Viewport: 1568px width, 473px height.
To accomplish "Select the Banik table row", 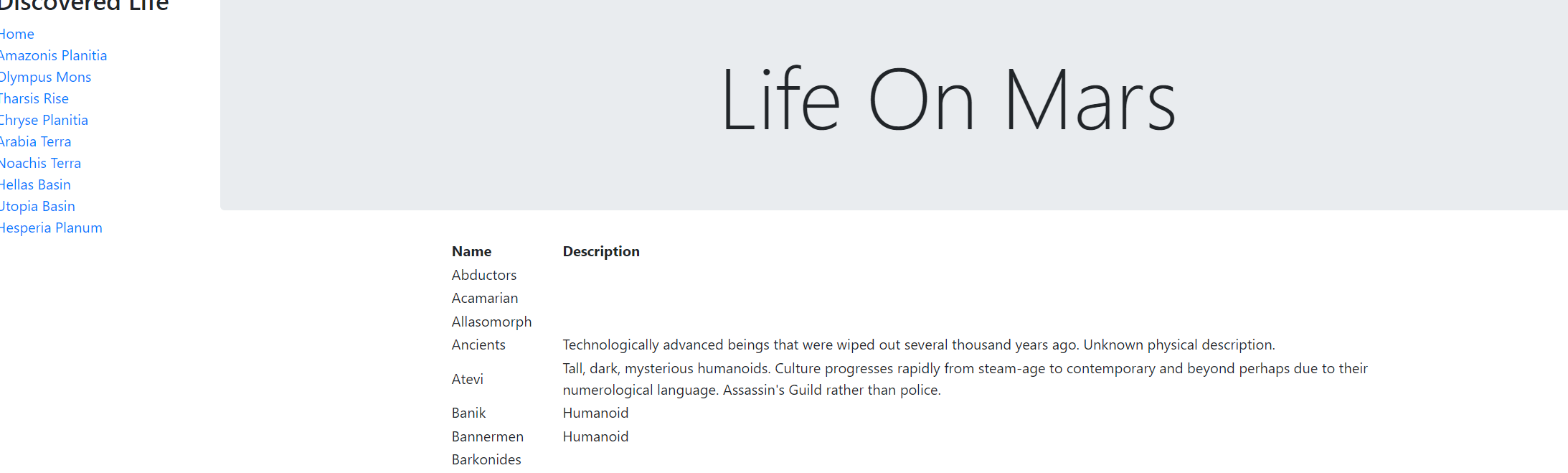I will click(x=469, y=413).
